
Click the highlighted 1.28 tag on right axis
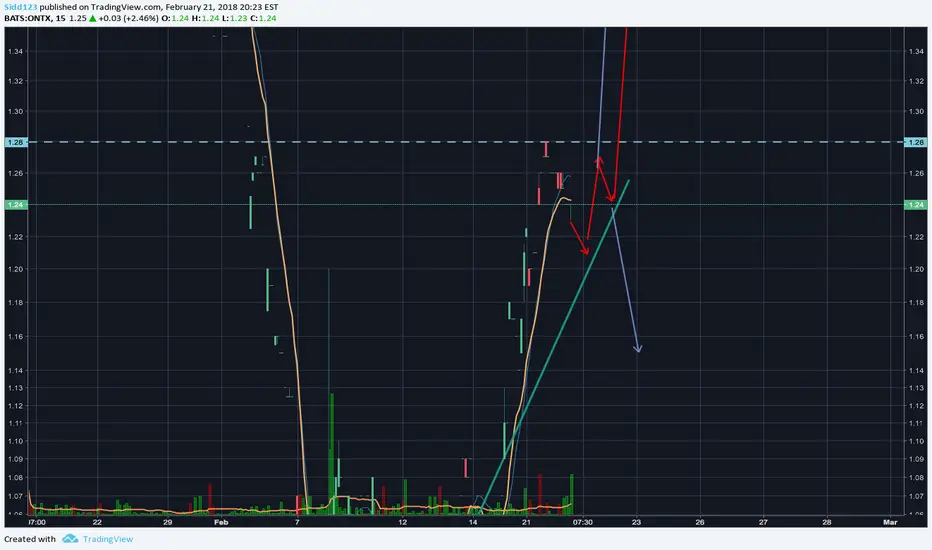click(x=916, y=142)
